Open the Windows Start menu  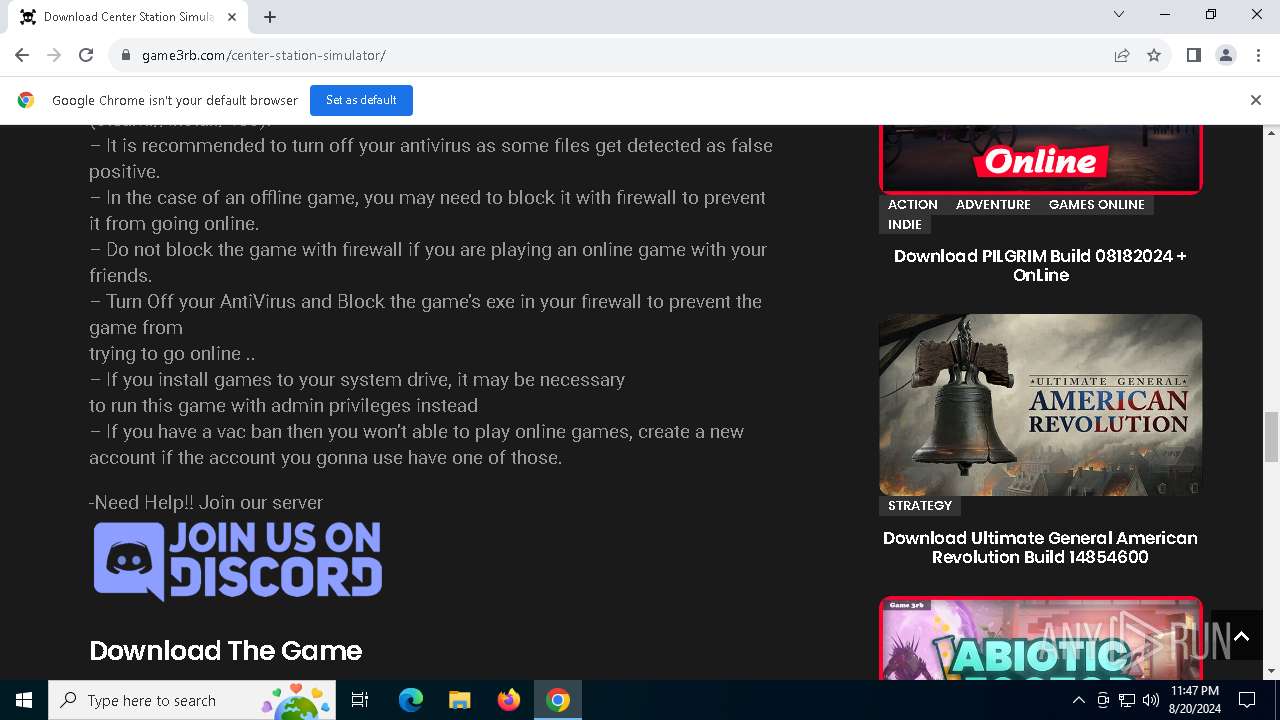24,700
